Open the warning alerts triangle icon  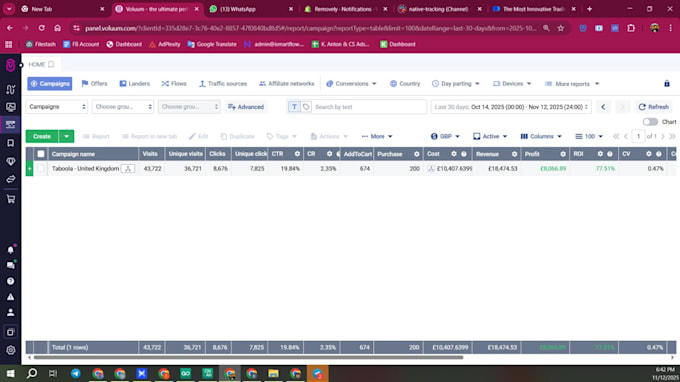point(11,297)
